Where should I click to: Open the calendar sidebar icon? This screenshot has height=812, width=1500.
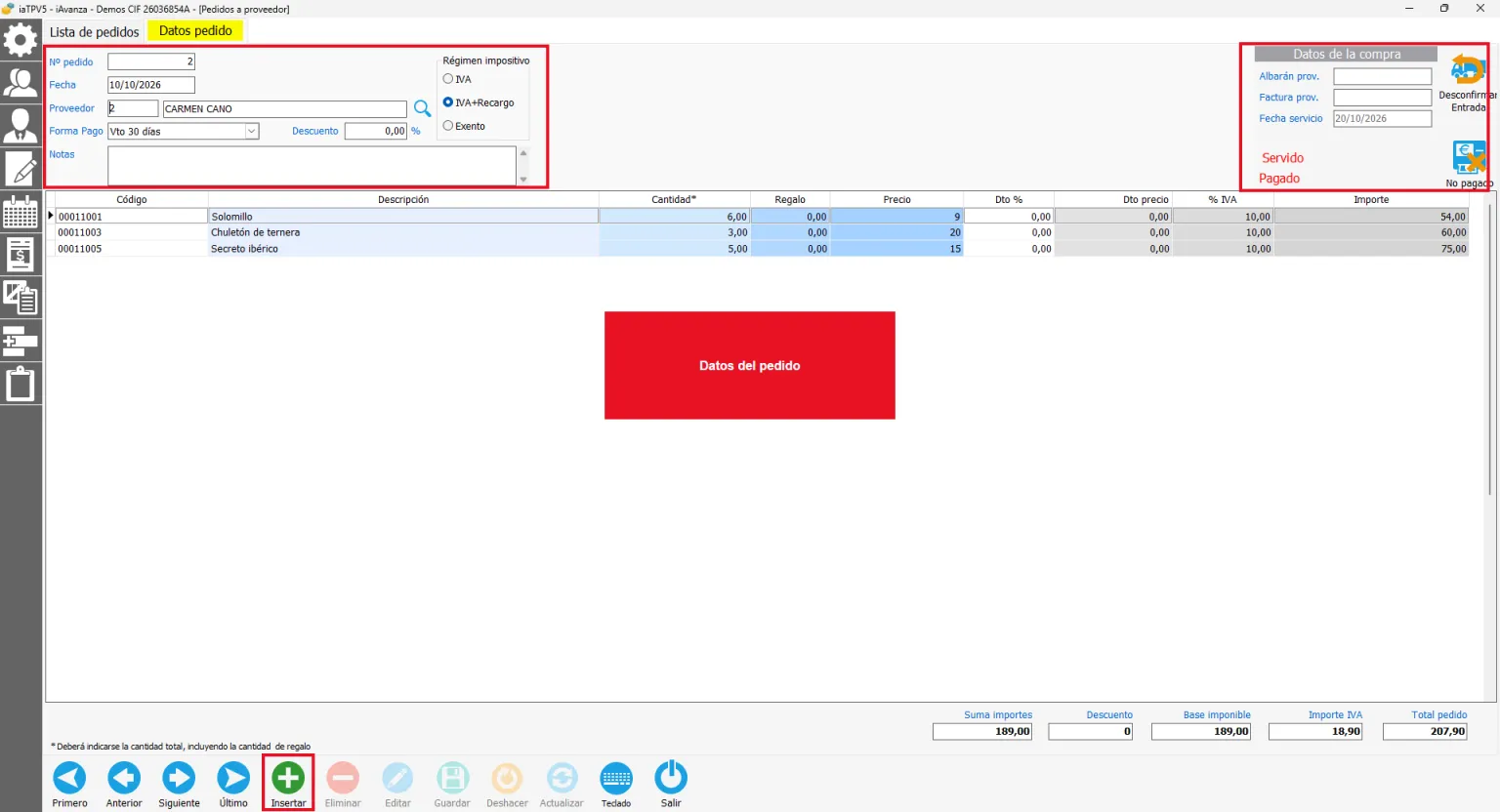pyautogui.click(x=21, y=211)
